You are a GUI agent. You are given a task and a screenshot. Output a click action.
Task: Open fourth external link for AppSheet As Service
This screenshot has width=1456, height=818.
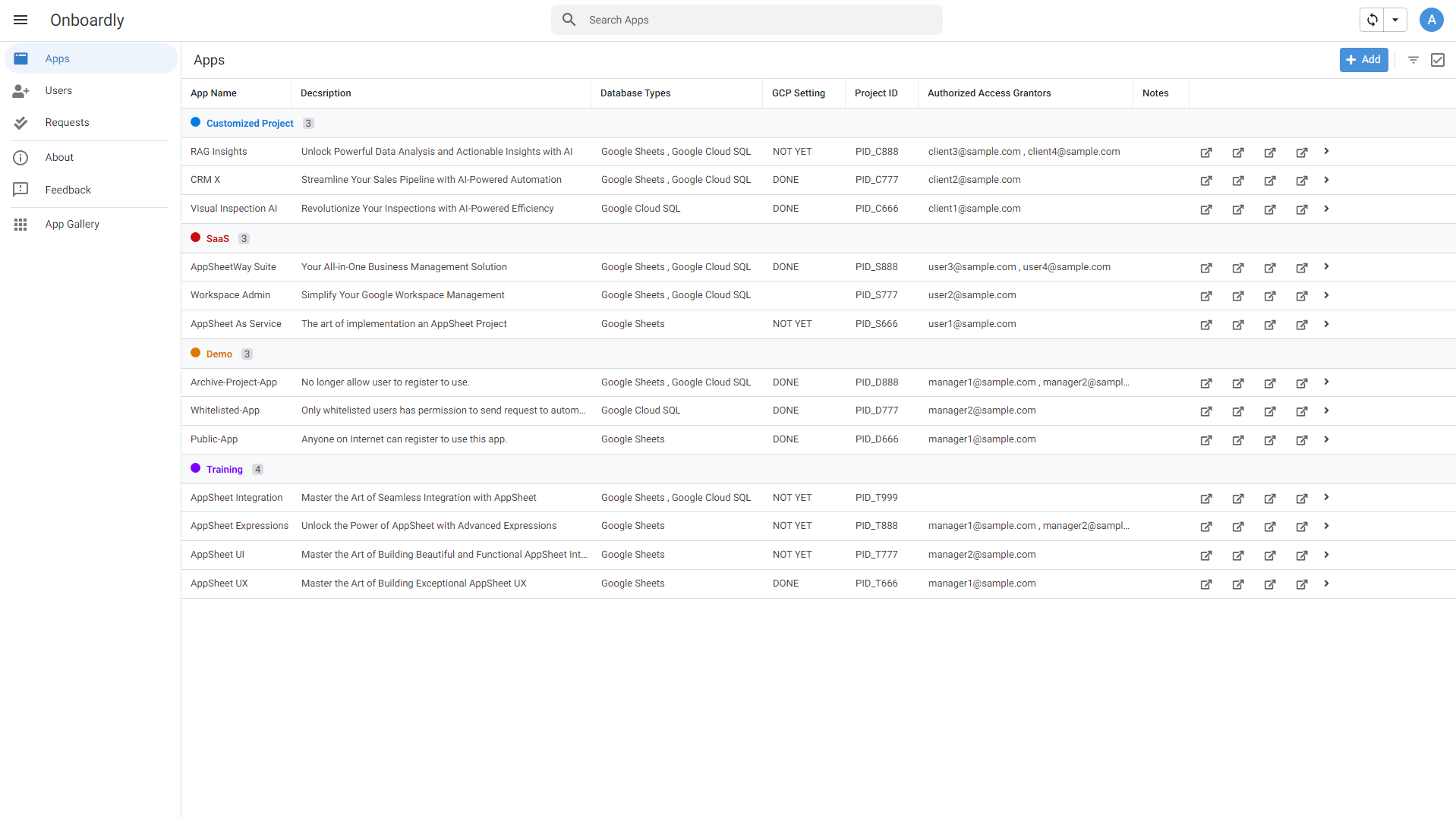click(x=1301, y=325)
